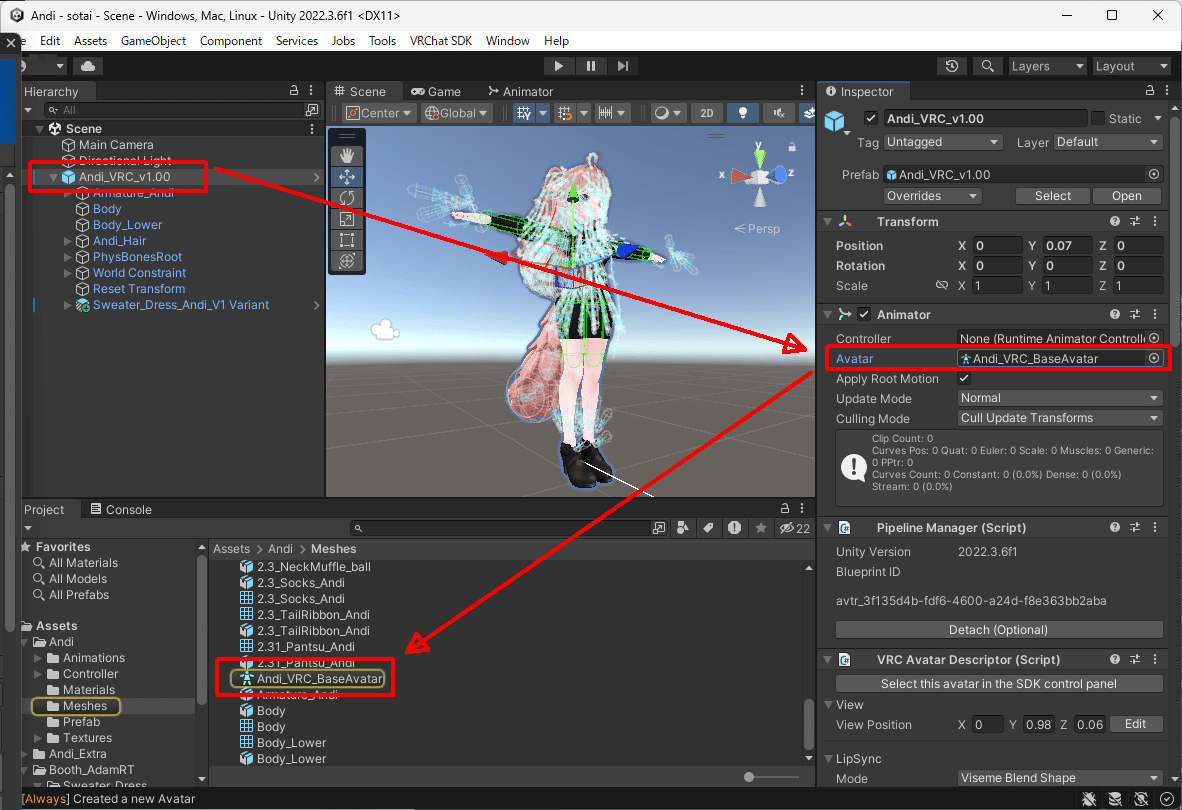The width and height of the screenshot is (1182, 810).
Task: Toggle the GameObject active checkbox
Action: tap(871, 118)
